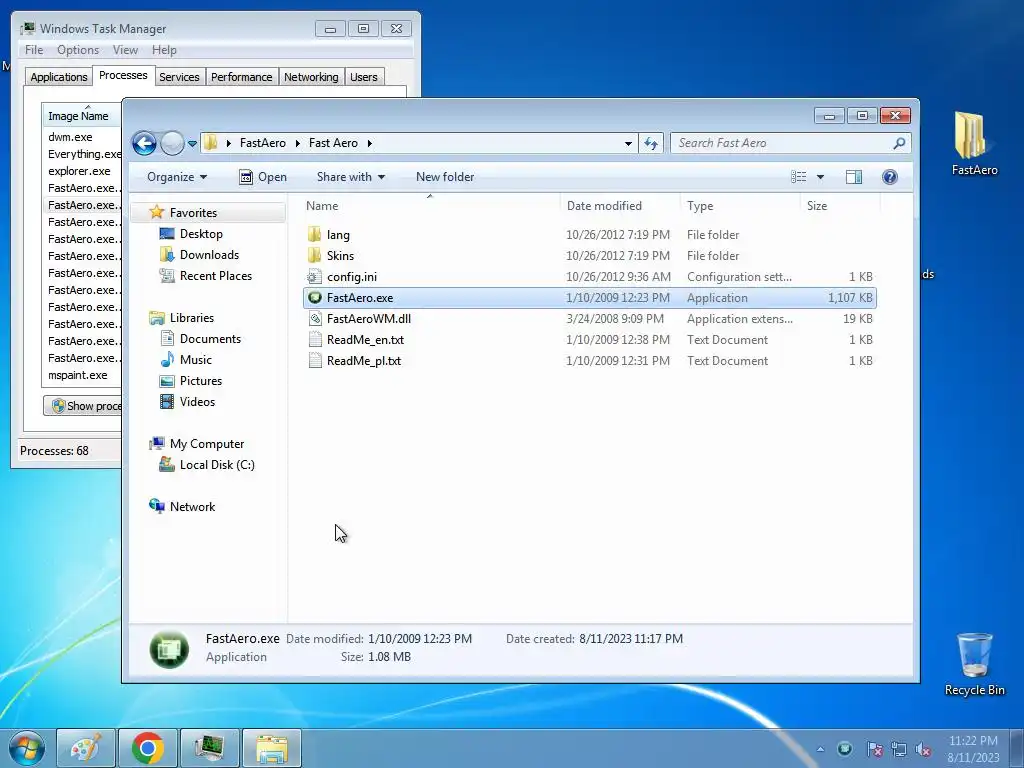Open the Windows Start button
The image size is (1024, 768).
click(x=27, y=748)
